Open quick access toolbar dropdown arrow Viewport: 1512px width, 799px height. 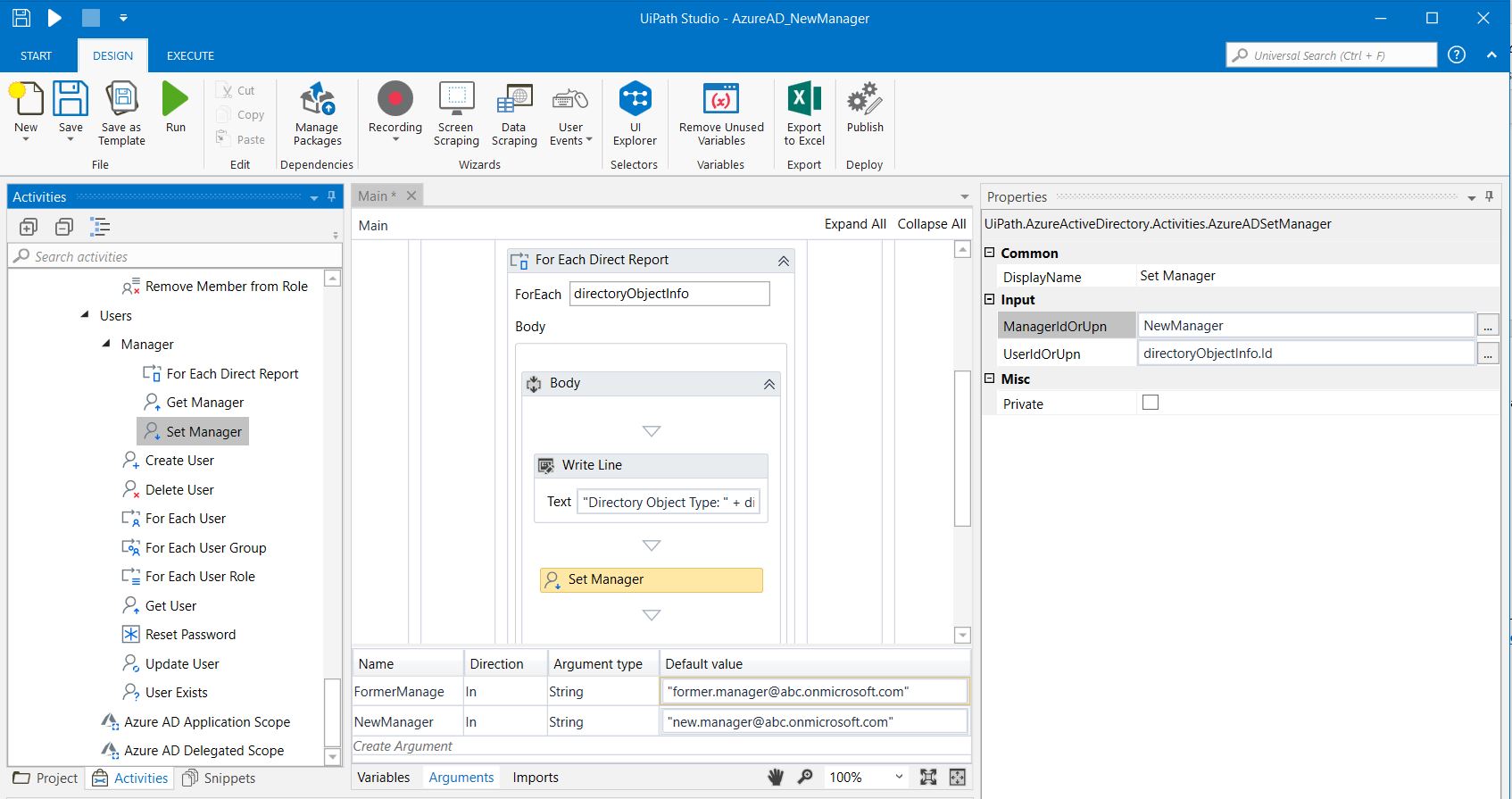coord(123,18)
